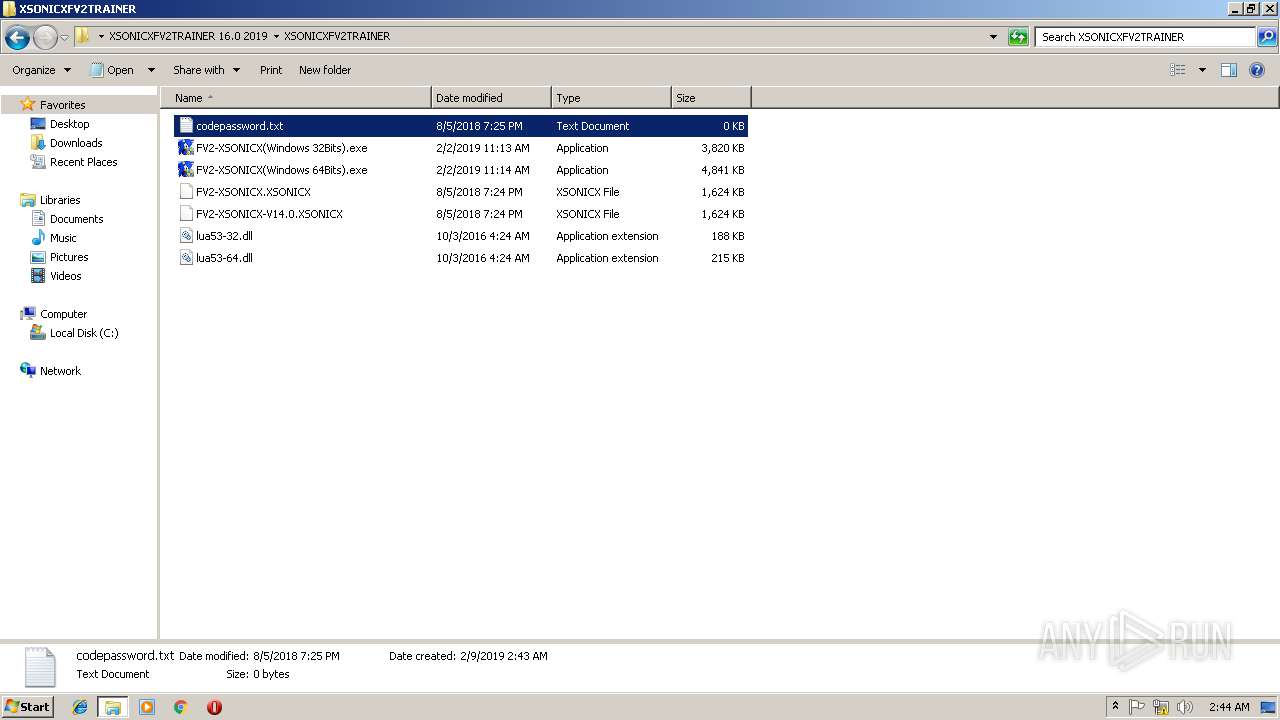Select Computer in navigation pane
This screenshot has width=1280, height=720.
pyautogui.click(x=63, y=314)
